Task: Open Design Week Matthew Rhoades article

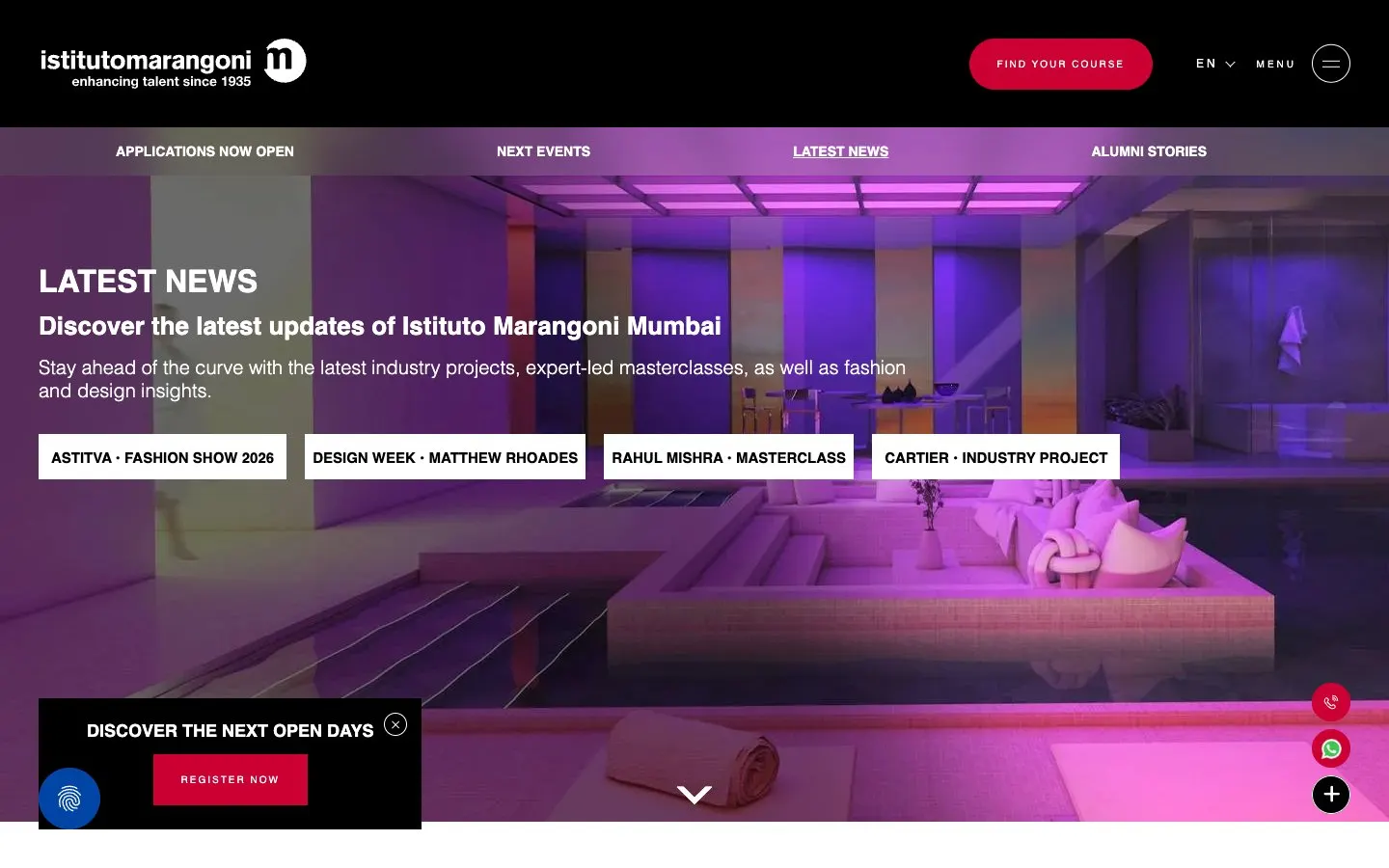Action: click(x=445, y=457)
